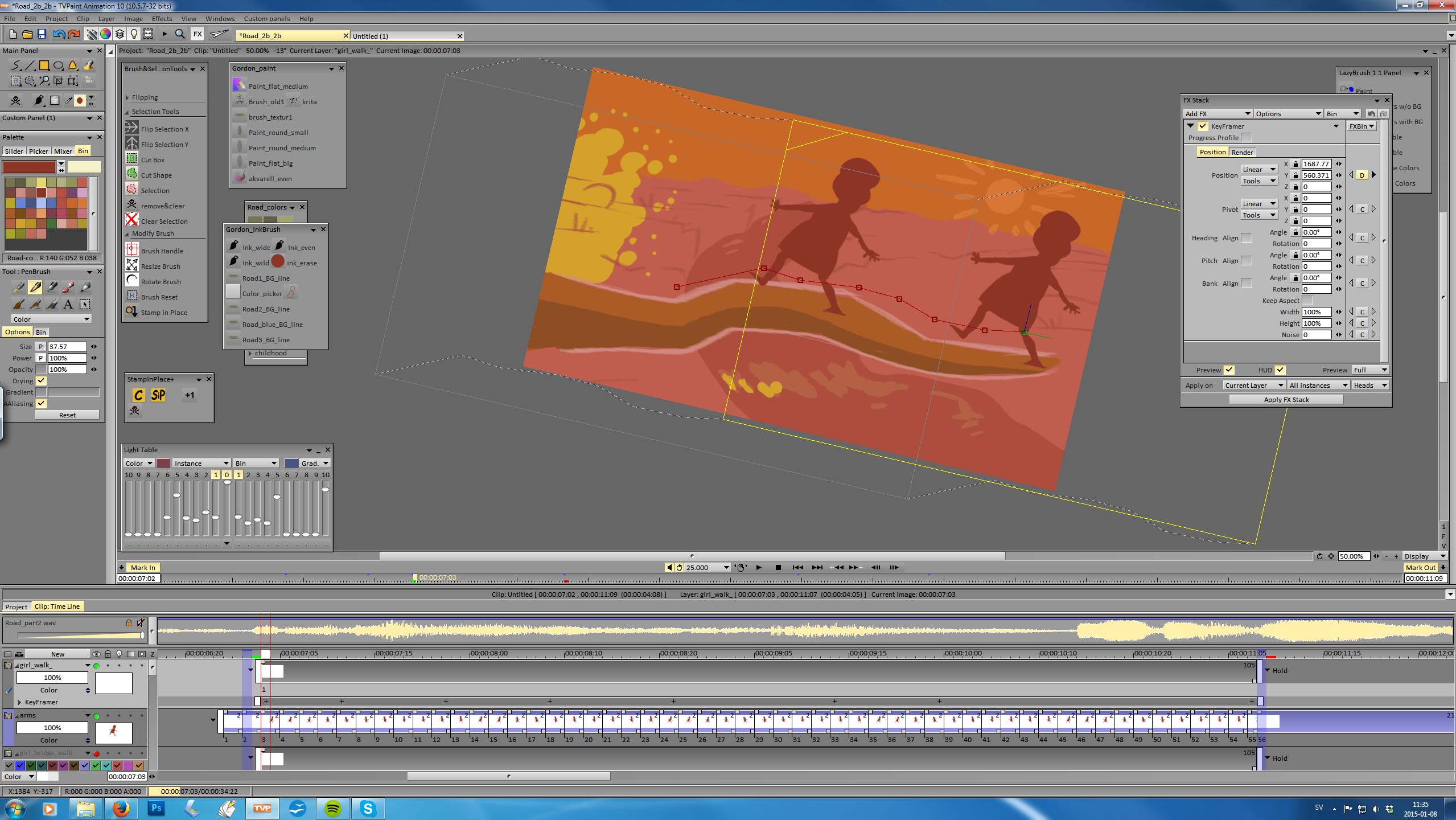Switch to the Picker palette tab
1456x820 pixels.
point(39,151)
